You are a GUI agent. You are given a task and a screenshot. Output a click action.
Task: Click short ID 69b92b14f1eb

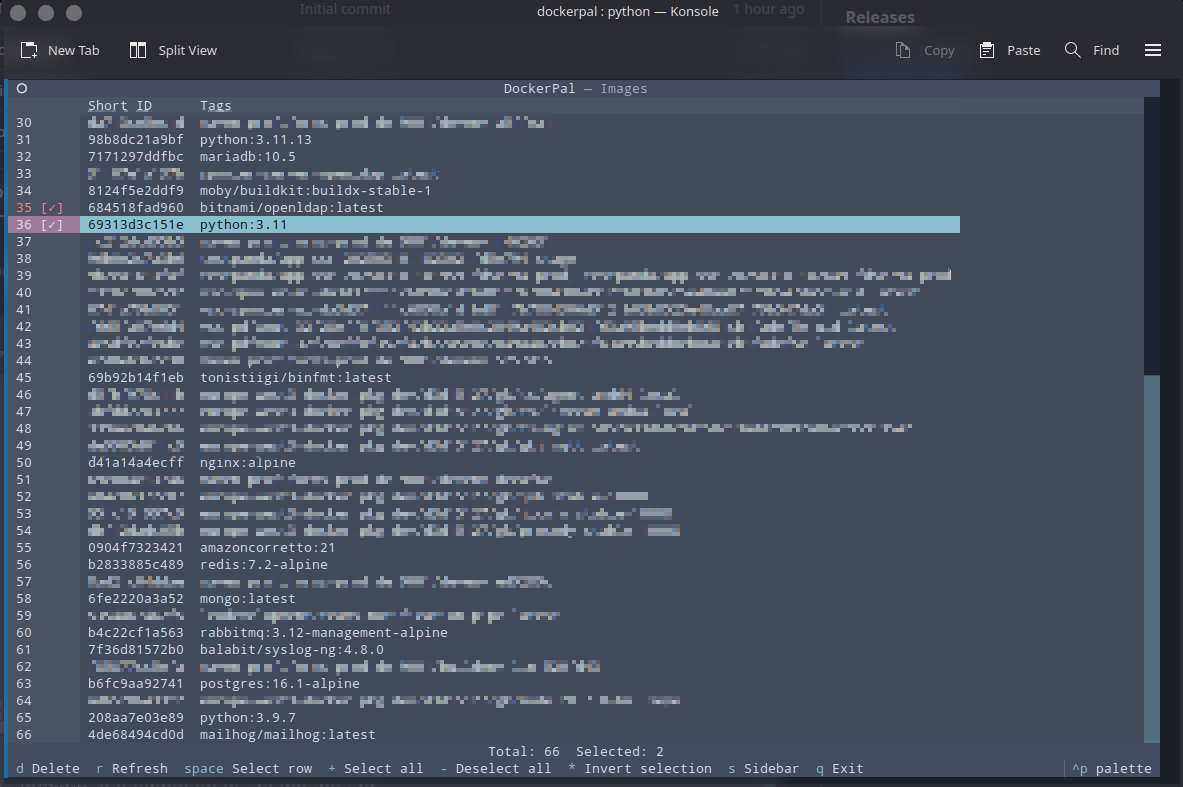coord(136,377)
